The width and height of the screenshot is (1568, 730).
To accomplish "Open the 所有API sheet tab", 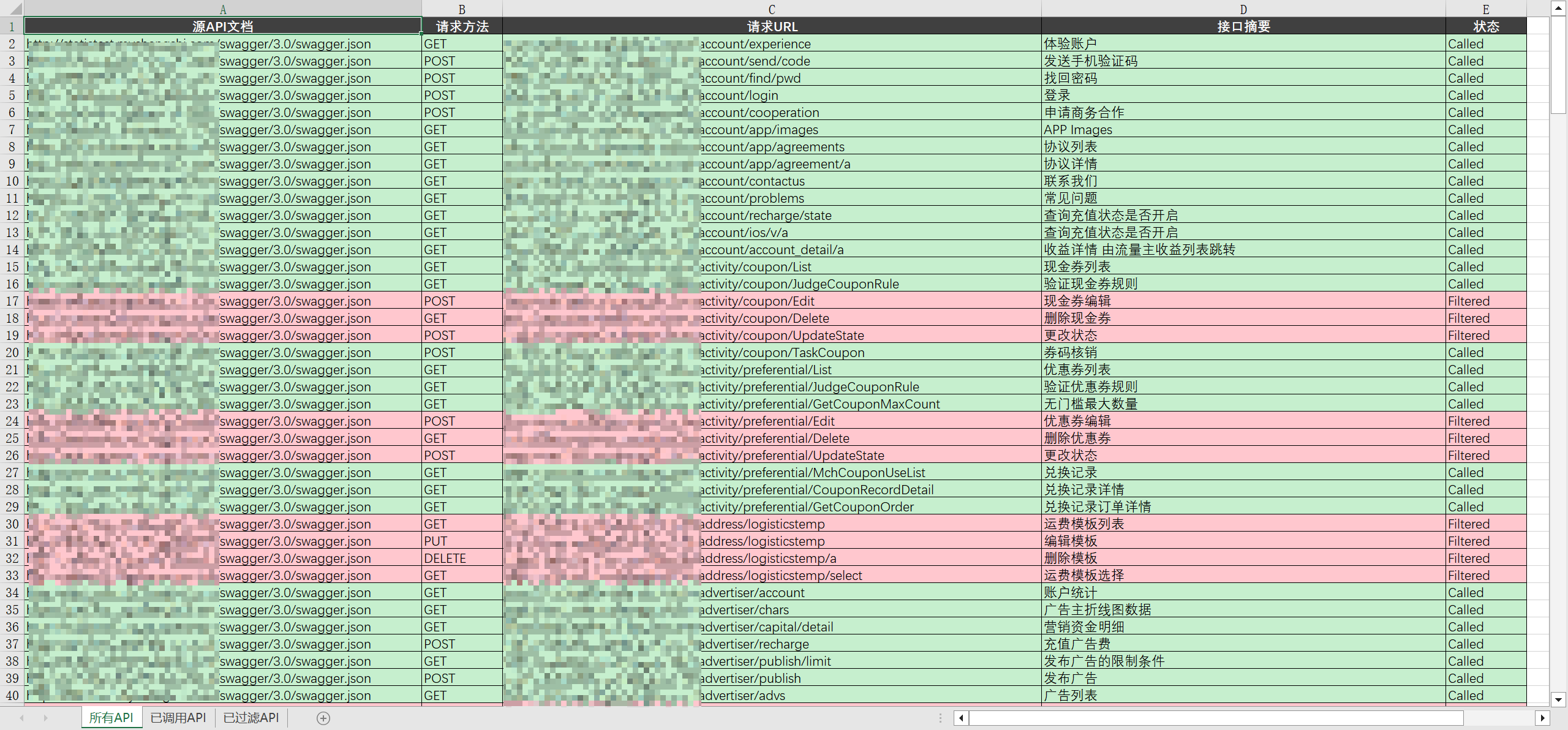I will pyautogui.click(x=111, y=718).
